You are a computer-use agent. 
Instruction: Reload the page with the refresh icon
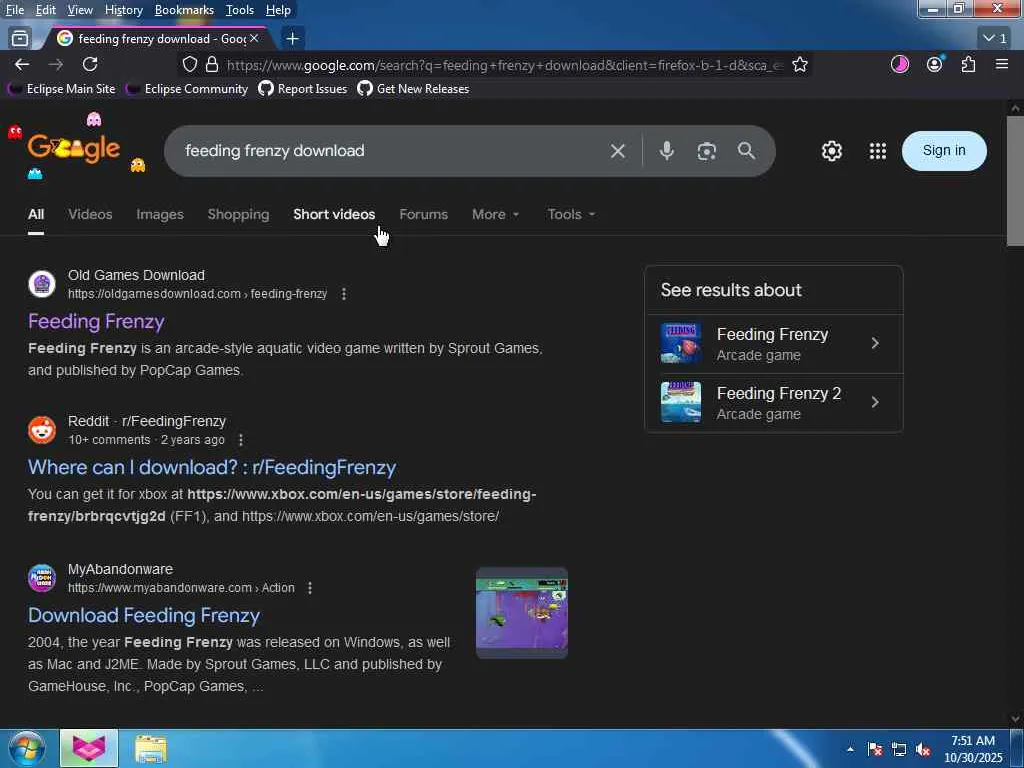tap(90, 64)
